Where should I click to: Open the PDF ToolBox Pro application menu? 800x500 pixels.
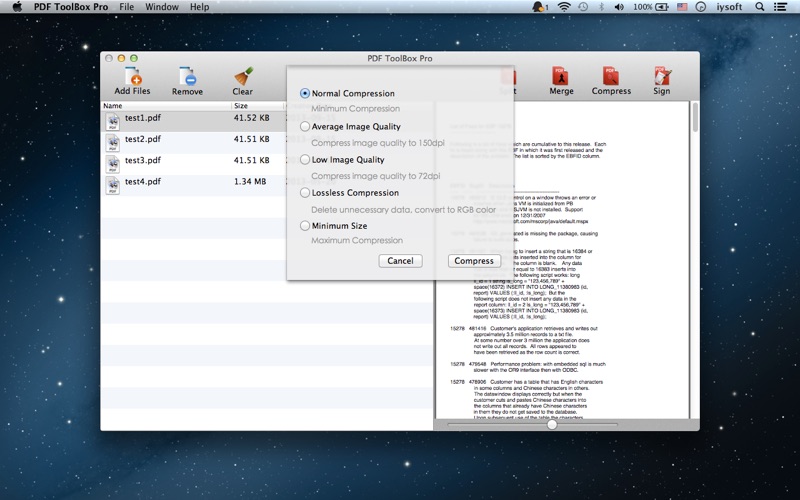click(71, 7)
